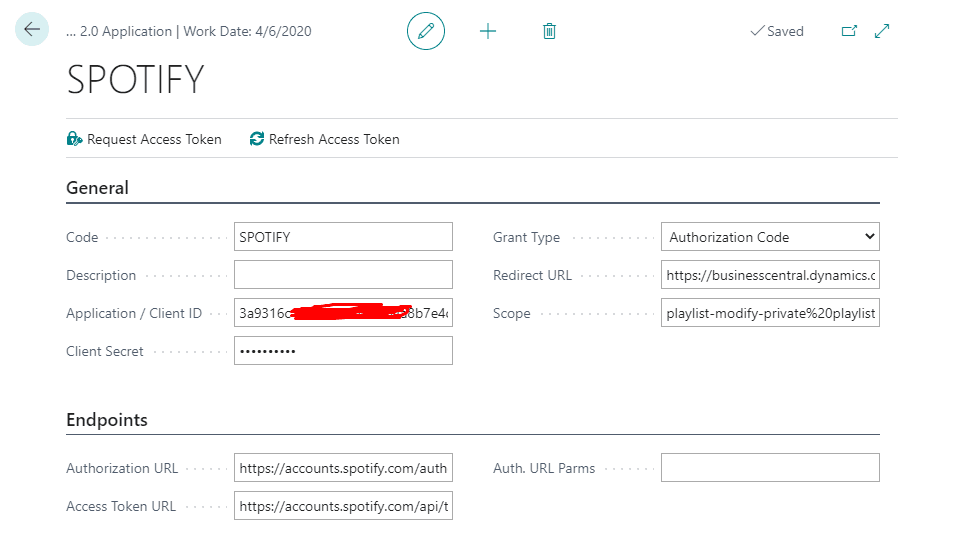Click the empty Description field
963x547 pixels.
coord(343,275)
